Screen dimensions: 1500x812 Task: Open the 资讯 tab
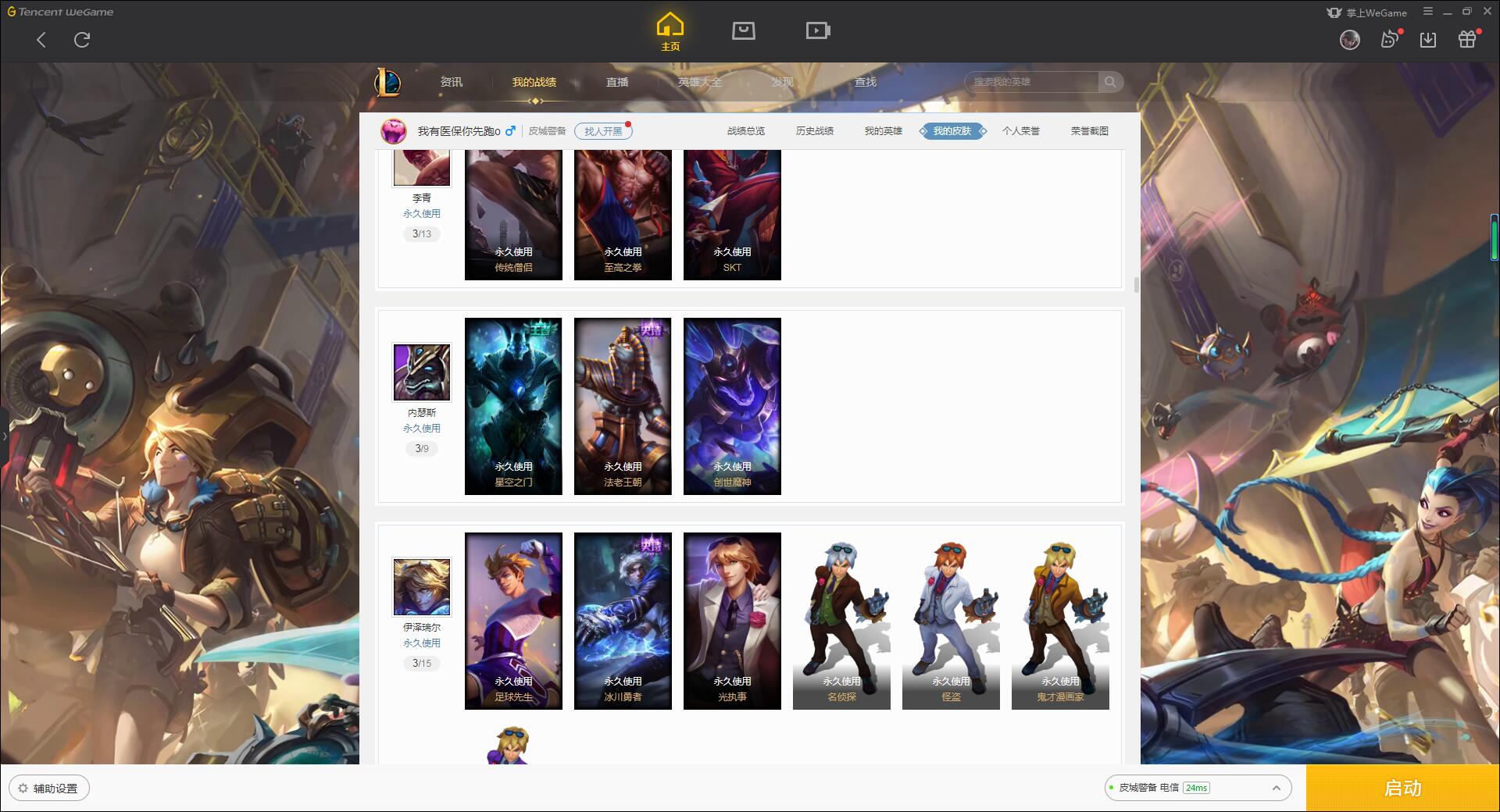pyautogui.click(x=452, y=82)
